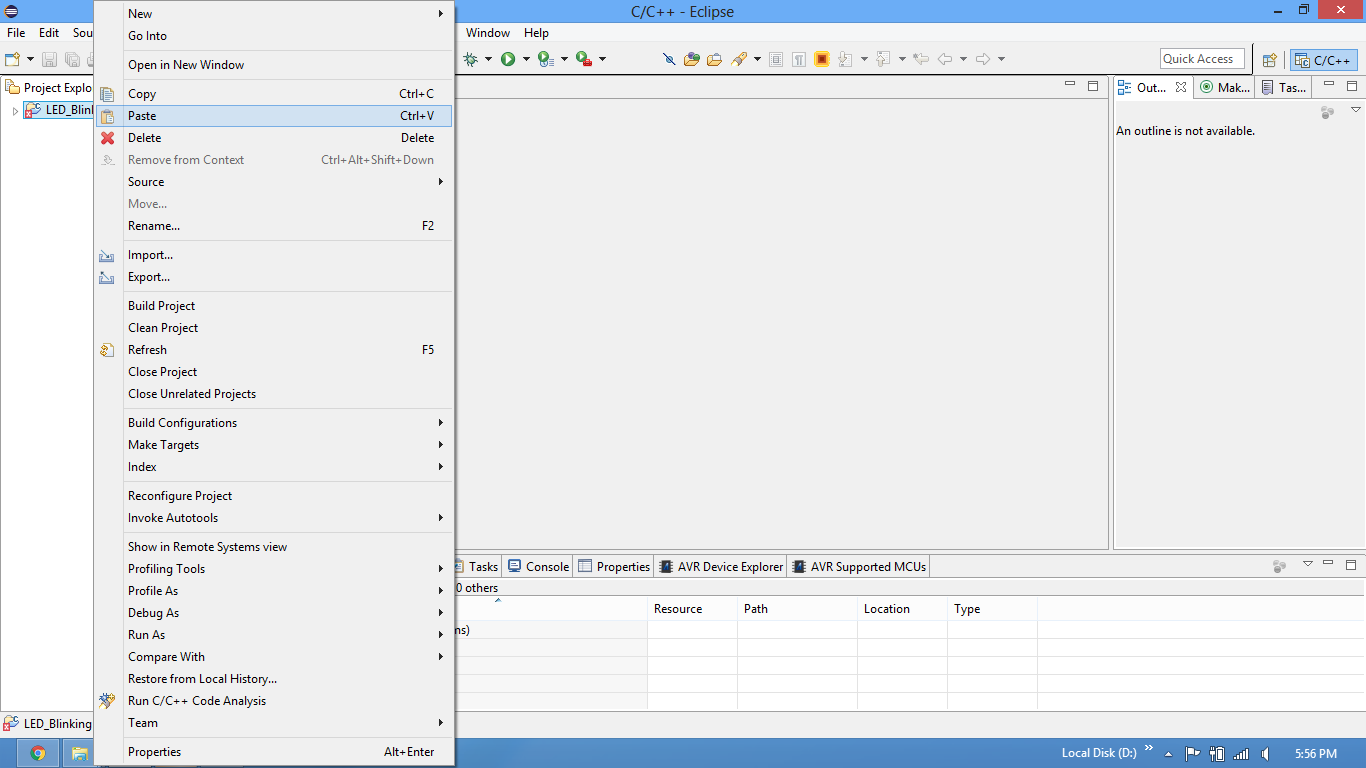Click the Save All toolbar icon
Viewport: 1366px width, 768px height.
pyautogui.click(x=72, y=59)
